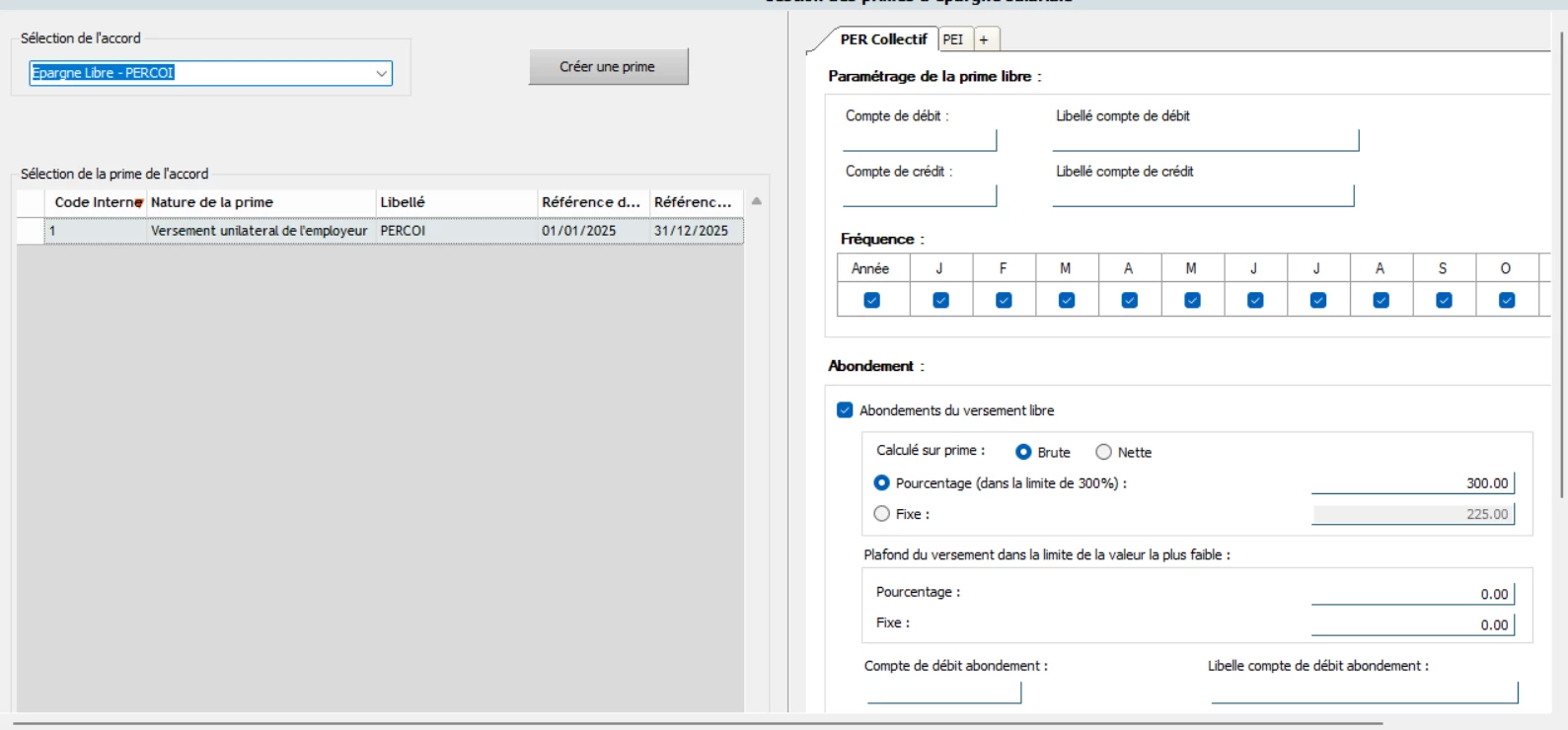Viewport: 1568px width, 730px height.
Task: Click the Plafond Fixe 0.00 field
Action: coord(1412,624)
